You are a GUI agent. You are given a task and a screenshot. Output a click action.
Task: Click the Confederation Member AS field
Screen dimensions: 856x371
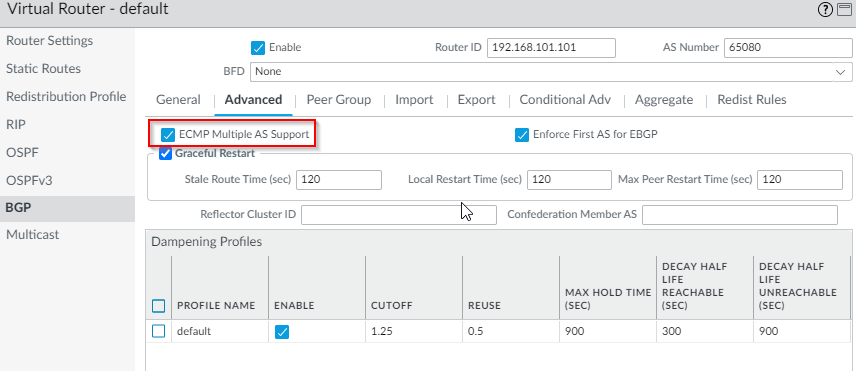740,215
